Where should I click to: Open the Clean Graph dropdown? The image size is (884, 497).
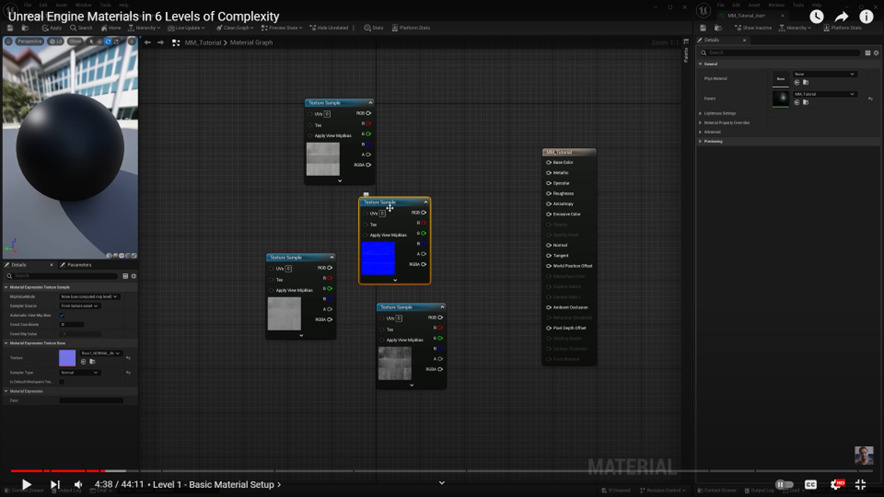[235, 28]
